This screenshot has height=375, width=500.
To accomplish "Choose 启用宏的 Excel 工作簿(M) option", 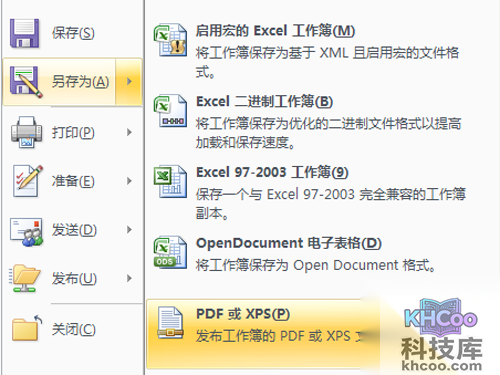I will [x=275, y=31].
